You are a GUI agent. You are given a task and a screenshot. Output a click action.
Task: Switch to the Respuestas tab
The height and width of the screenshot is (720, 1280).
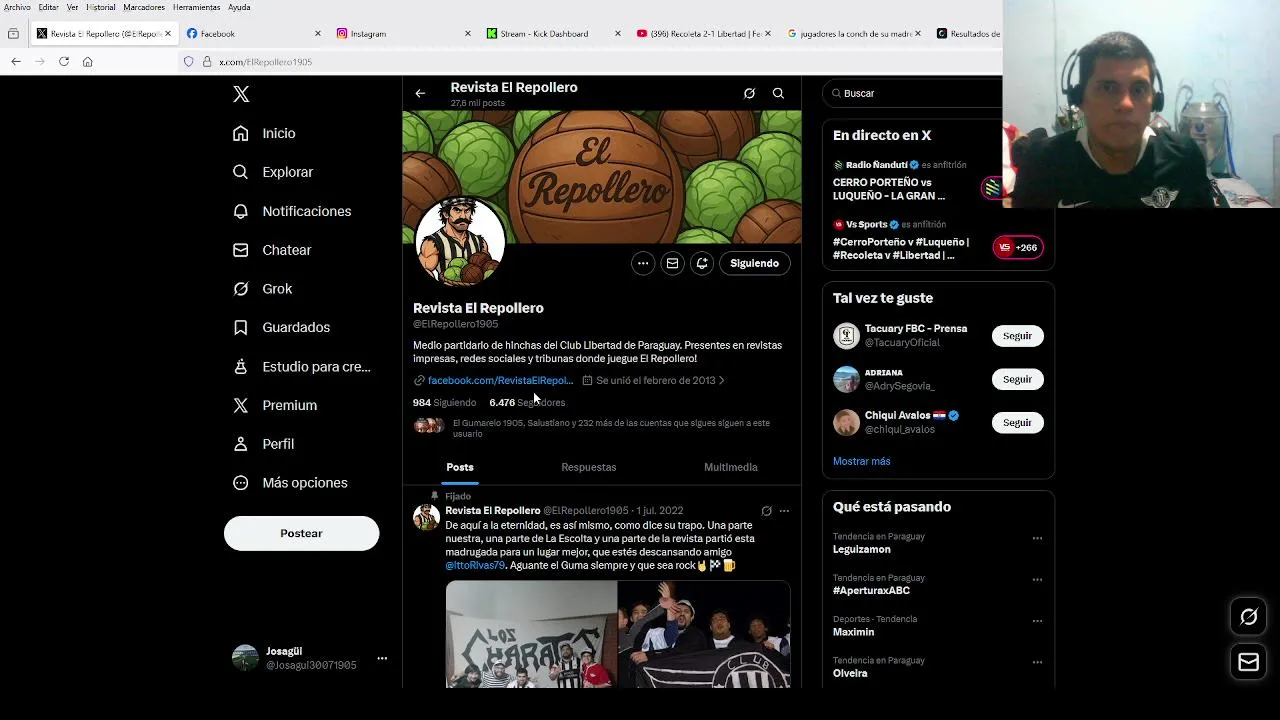(588, 467)
